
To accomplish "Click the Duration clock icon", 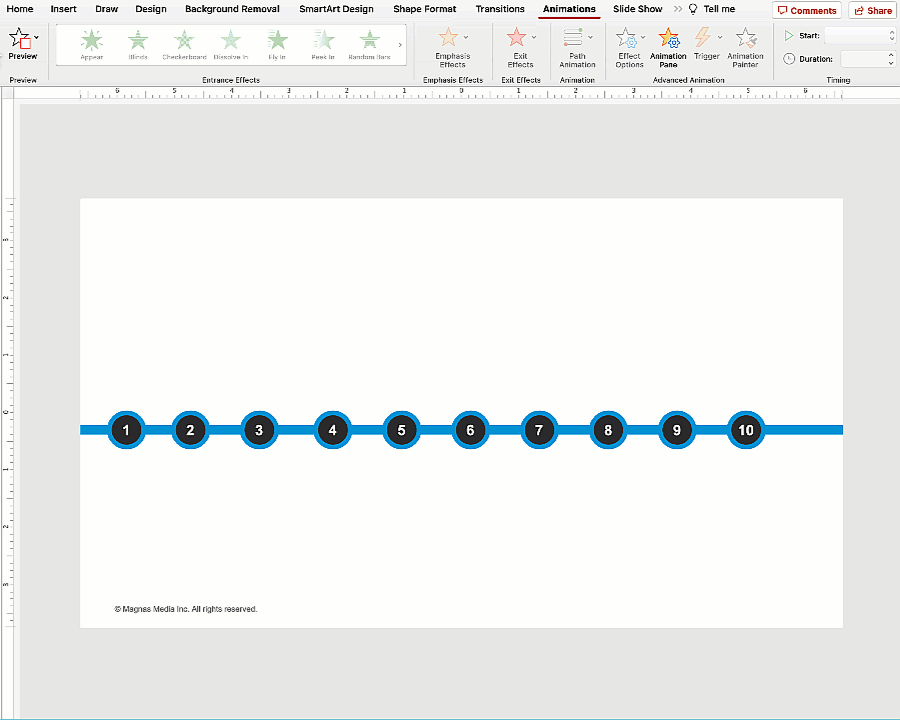I will click(x=789, y=59).
